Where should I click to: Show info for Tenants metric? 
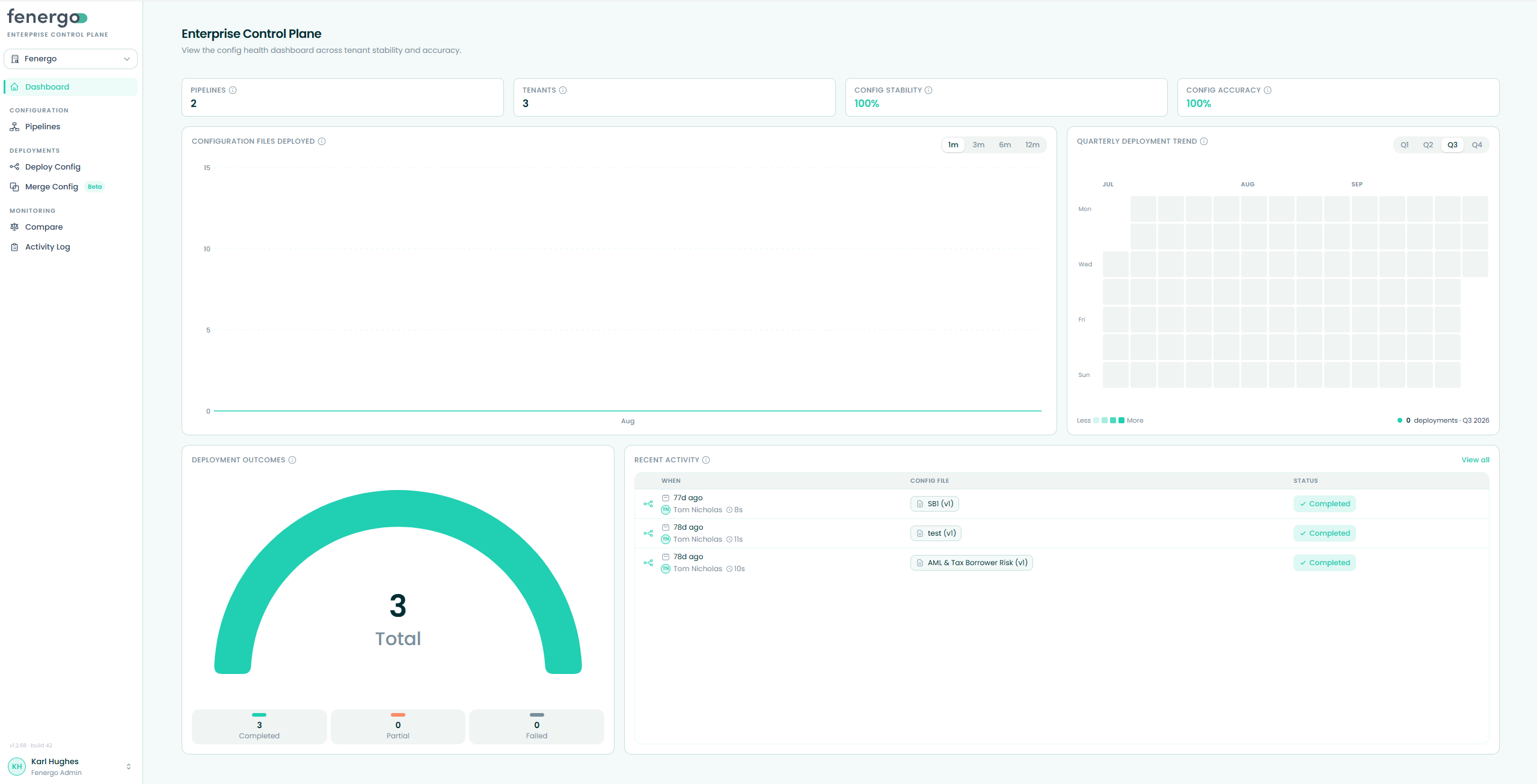563,90
